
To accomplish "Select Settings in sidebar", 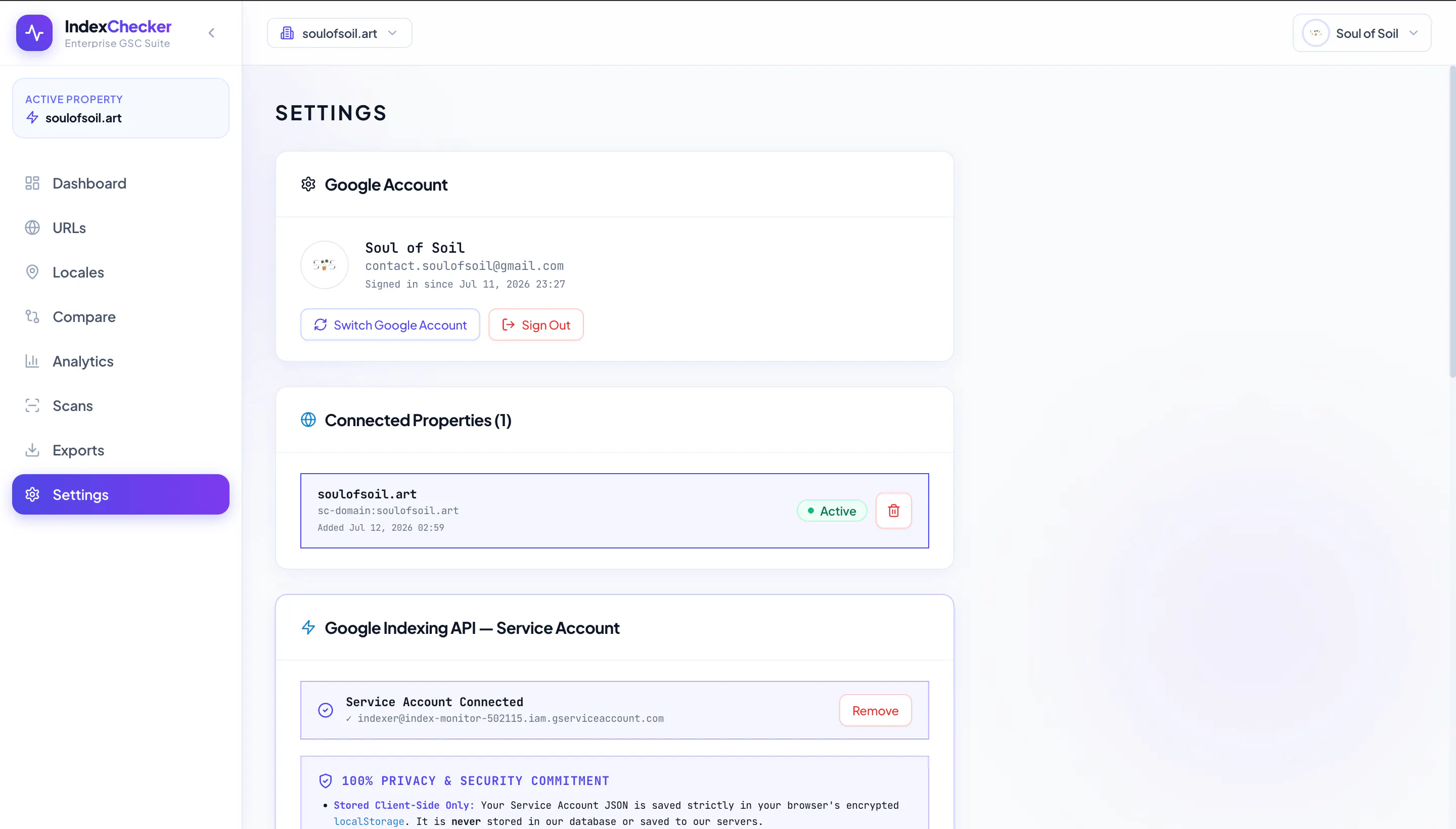I will [x=121, y=494].
